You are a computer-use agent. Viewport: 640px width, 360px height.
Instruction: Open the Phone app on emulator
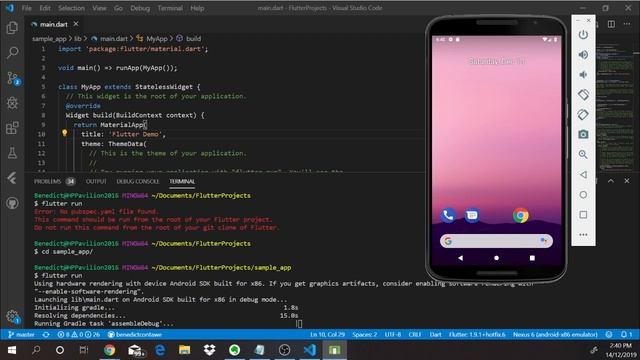pyautogui.click(x=448, y=215)
